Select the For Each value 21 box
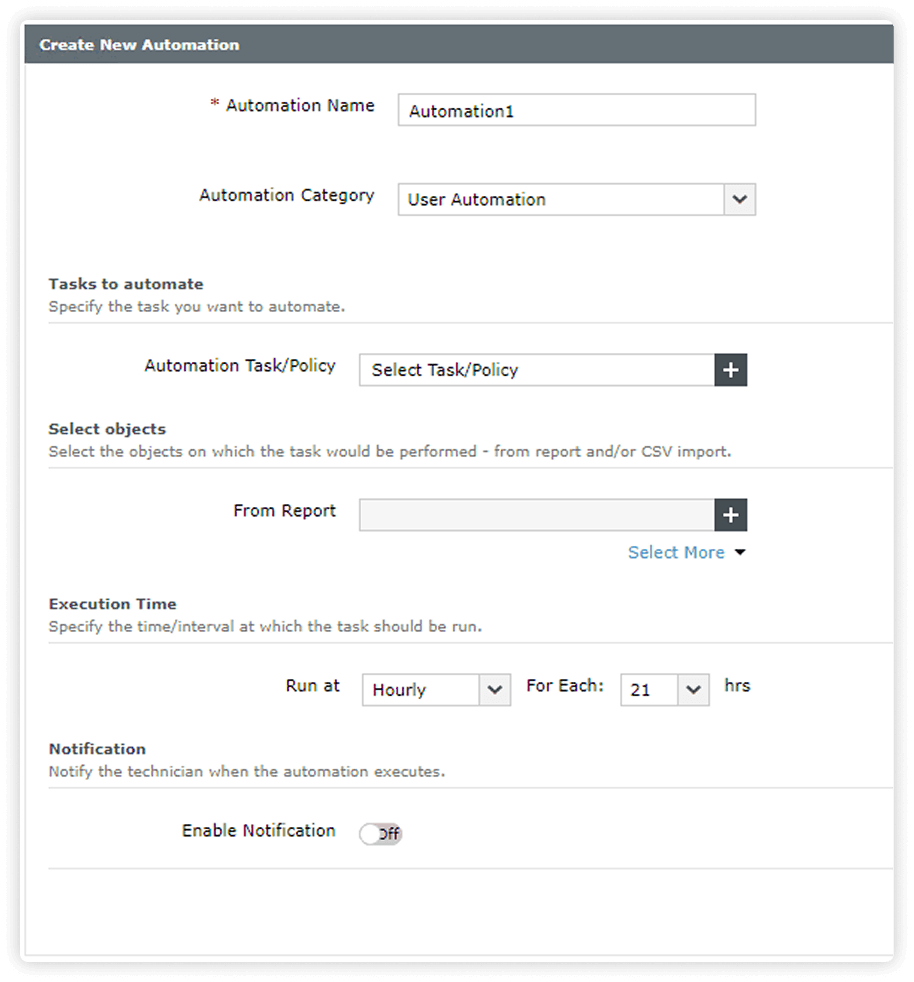Image resolution: width=914 pixels, height=982 pixels. tap(649, 690)
